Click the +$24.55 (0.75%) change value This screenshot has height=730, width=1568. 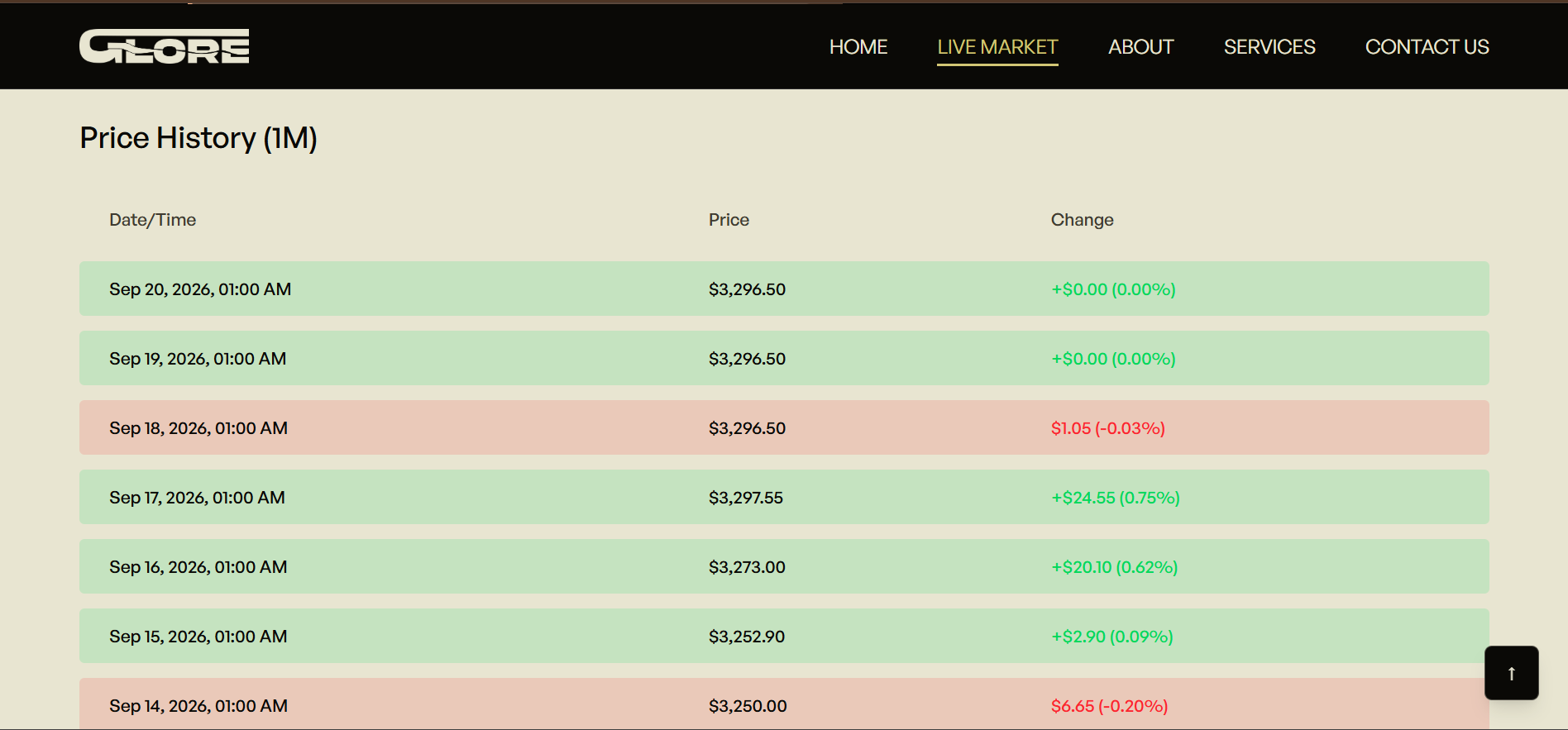pos(1116,498)
